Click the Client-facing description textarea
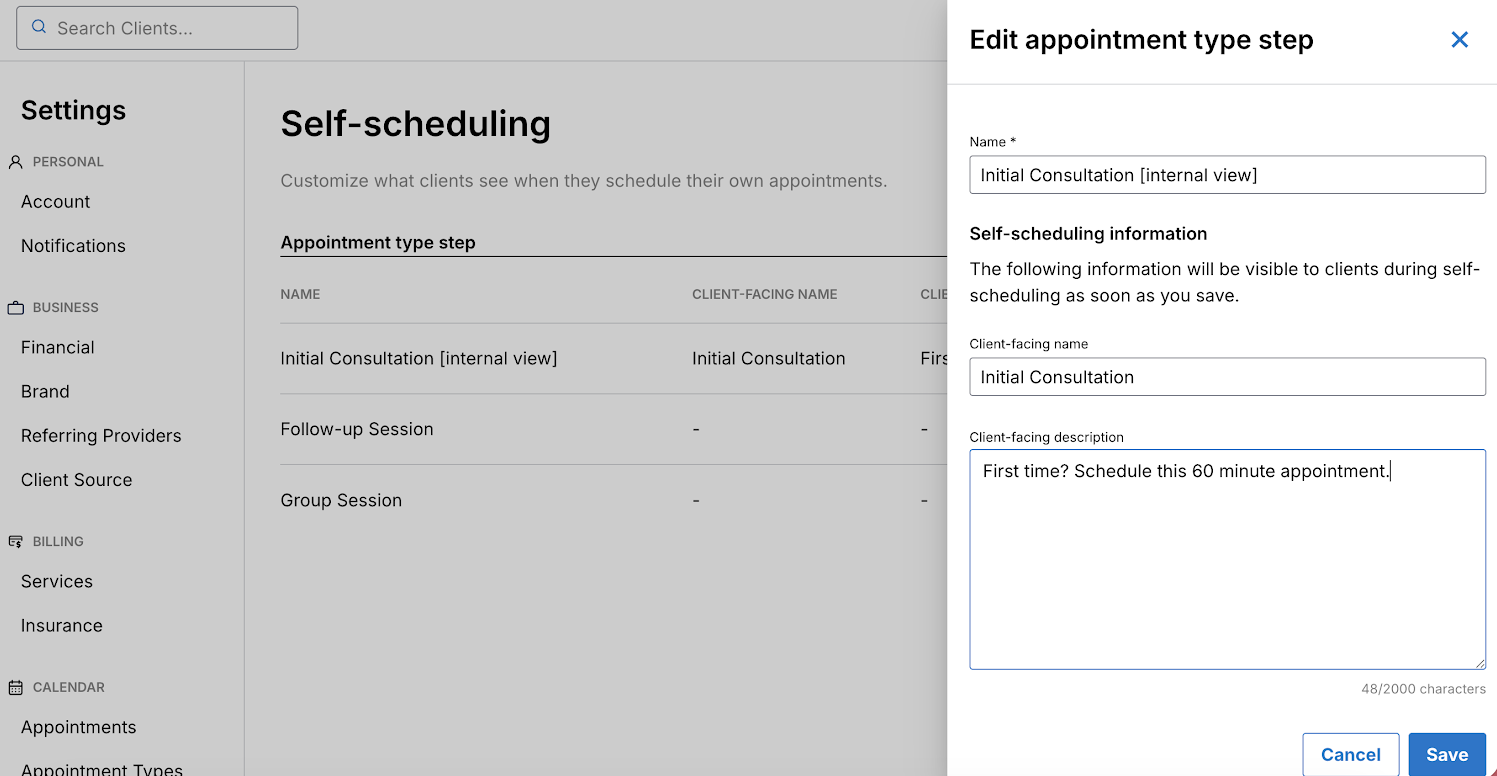Viewport: 1497px width, 776px height. (1227, 559)
